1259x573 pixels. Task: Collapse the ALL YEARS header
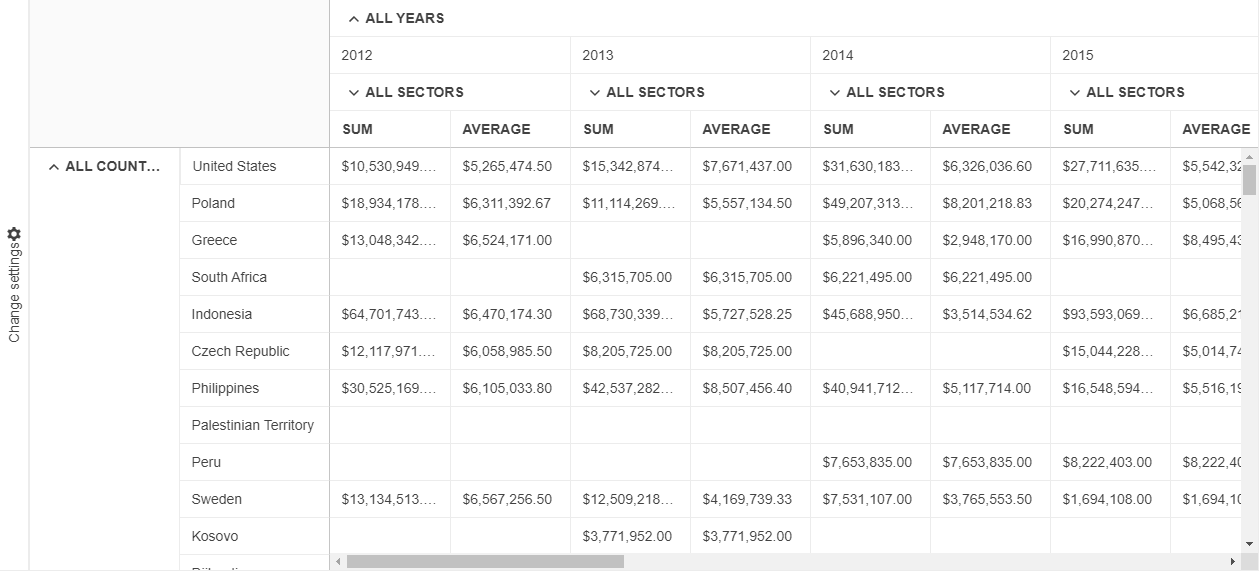coord(354,19)
